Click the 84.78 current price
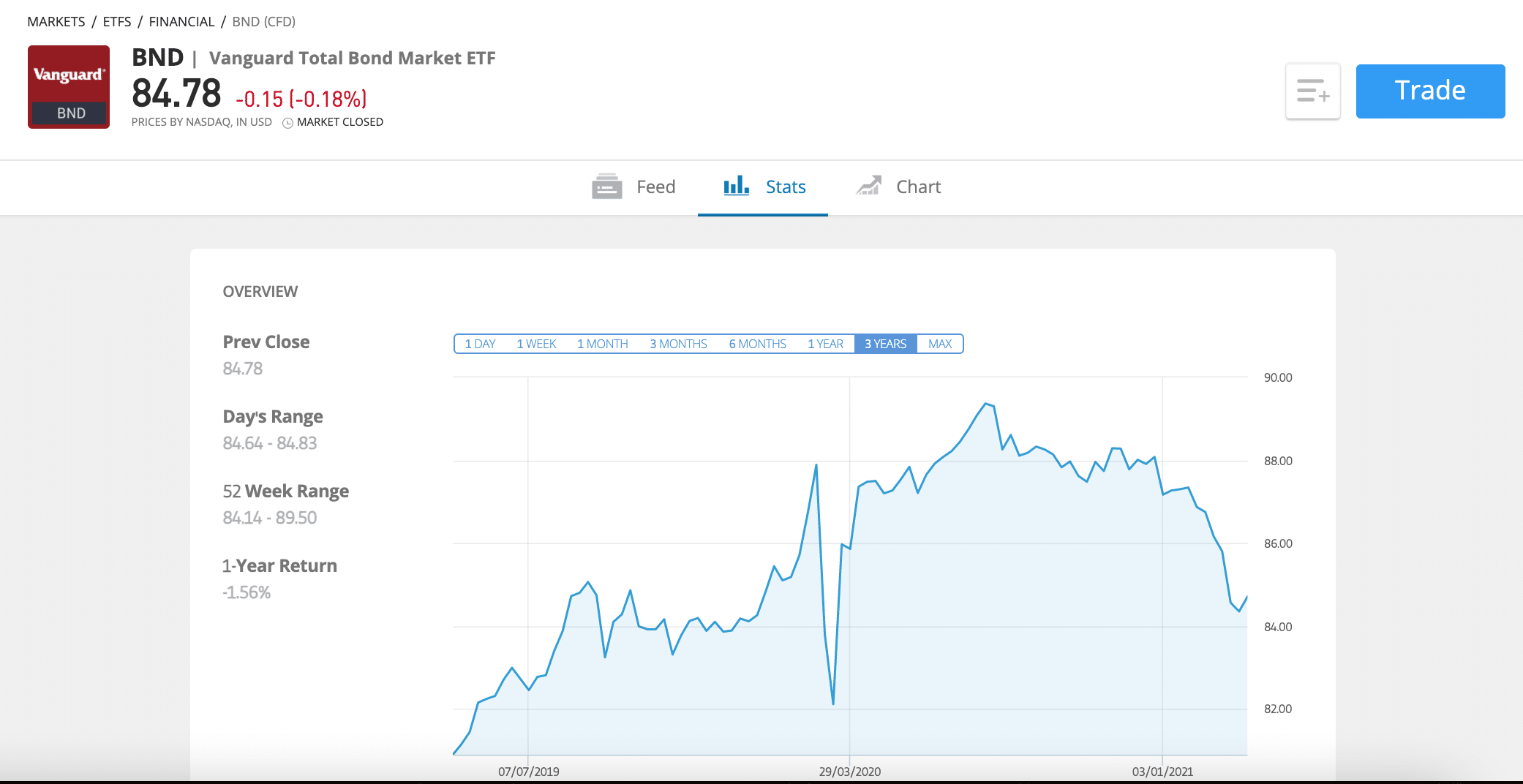Viewport: 1523px width, 784px height. coord(176,94)
